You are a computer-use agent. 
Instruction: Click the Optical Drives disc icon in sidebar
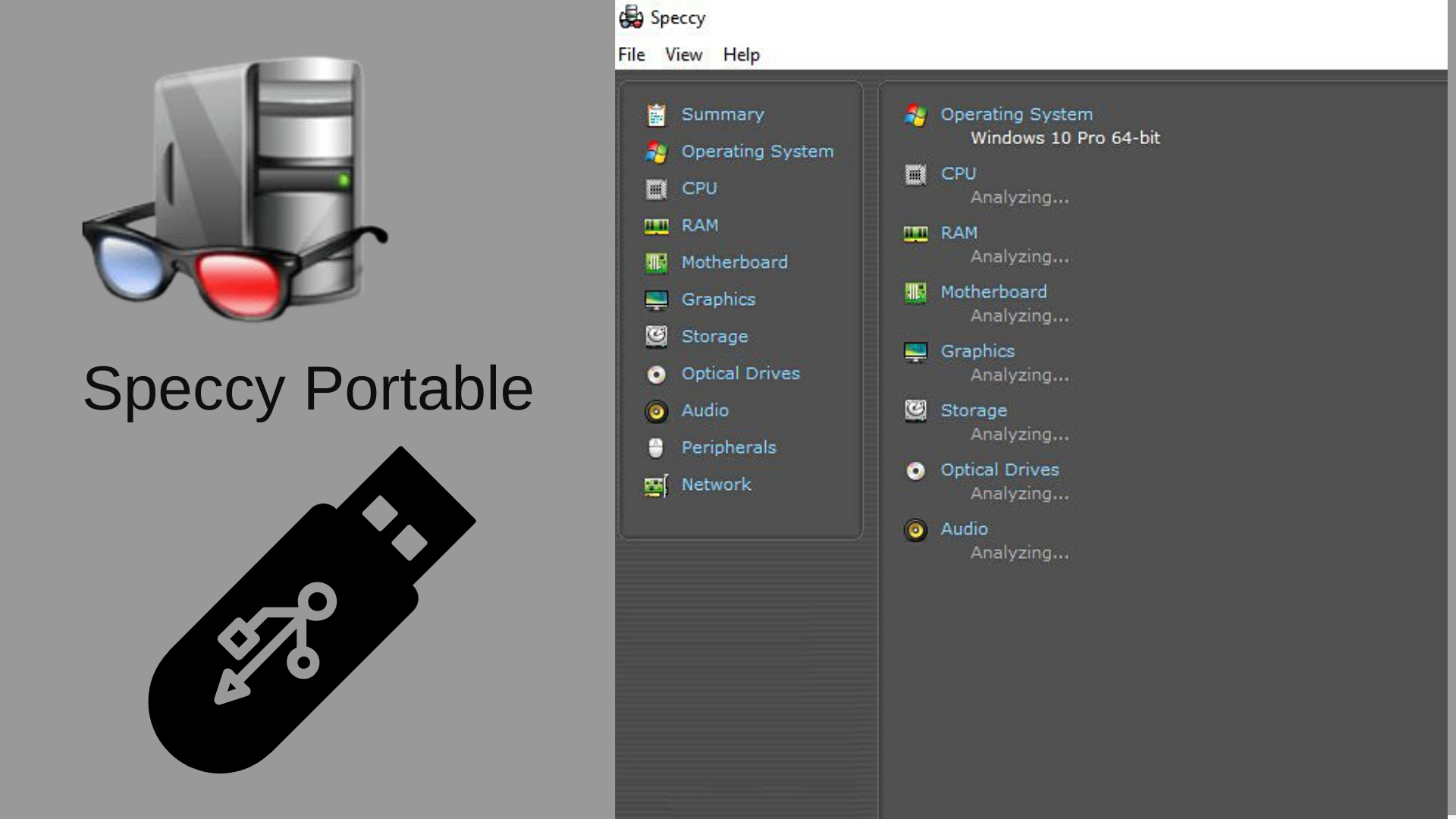pyautogui.click(x=656, y=374)
